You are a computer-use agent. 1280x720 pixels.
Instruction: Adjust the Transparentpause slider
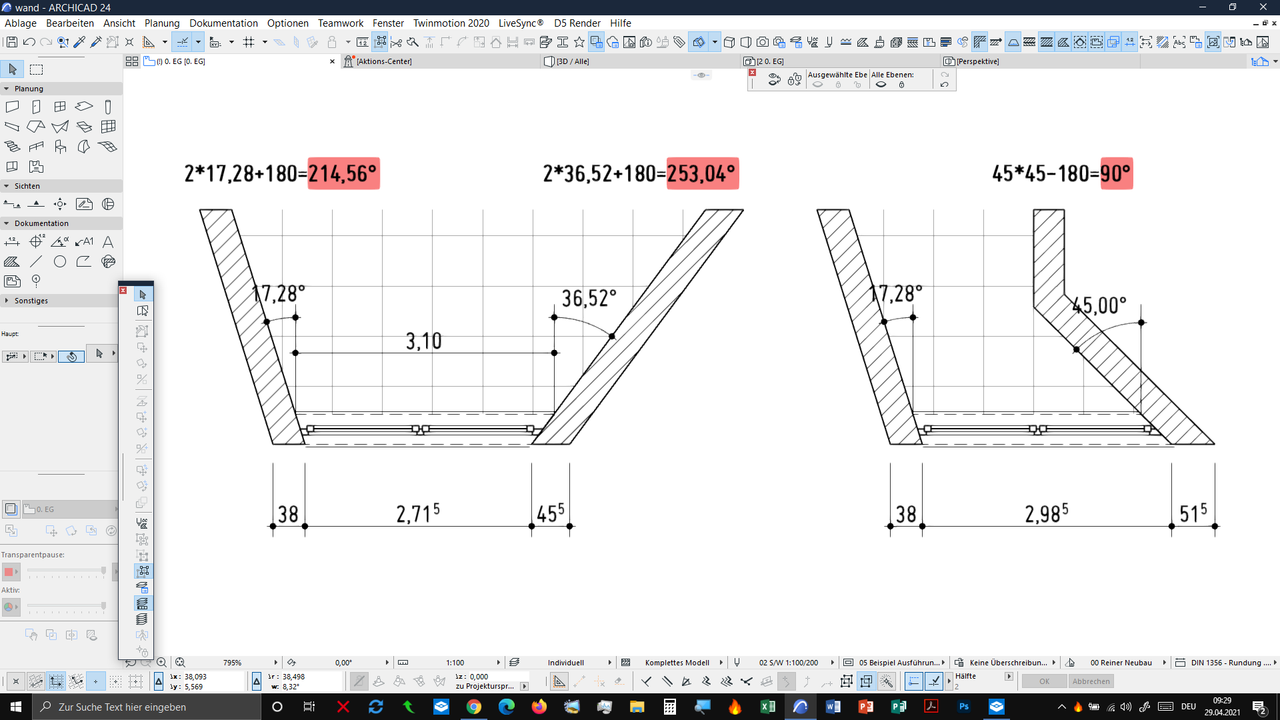(66, 571)
